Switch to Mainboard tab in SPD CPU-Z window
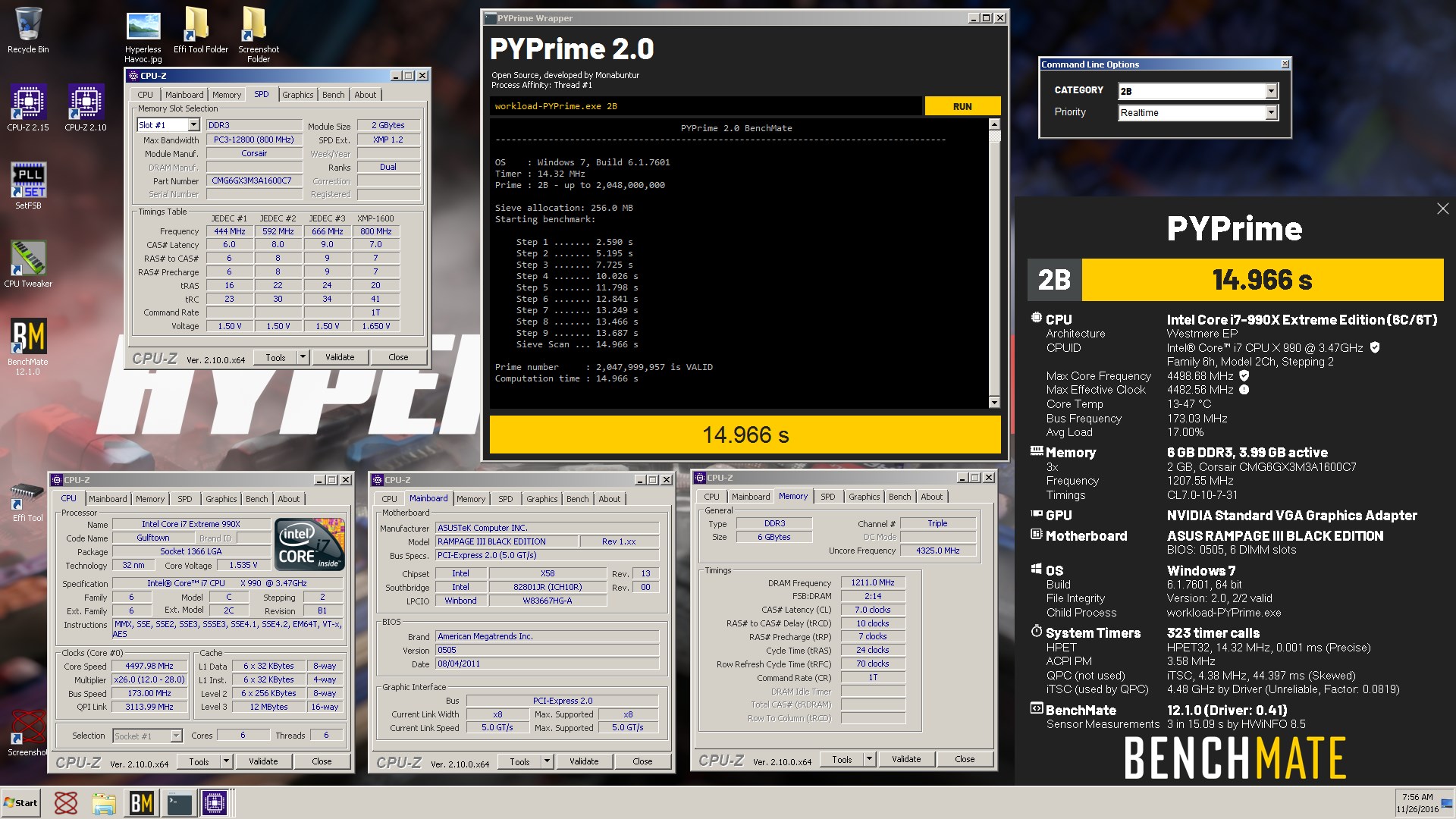Screen dimensions: 1456x819 coord(184,95)
